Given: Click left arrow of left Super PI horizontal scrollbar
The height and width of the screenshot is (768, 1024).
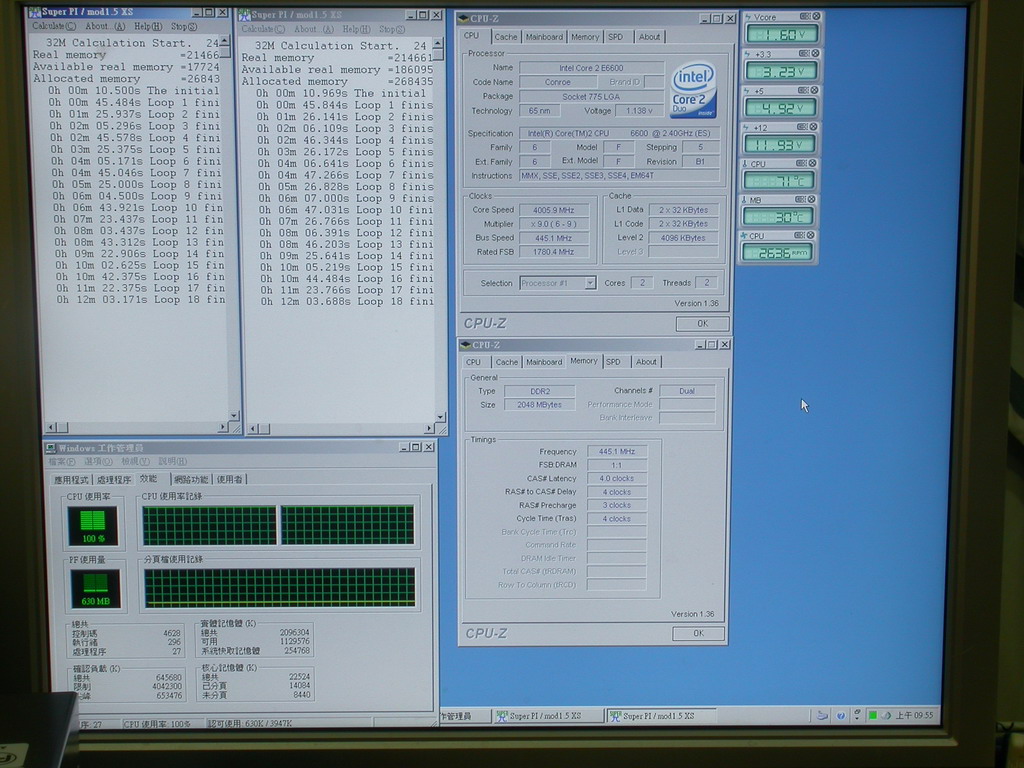Looking at the screenshot, I should [51, 427].
